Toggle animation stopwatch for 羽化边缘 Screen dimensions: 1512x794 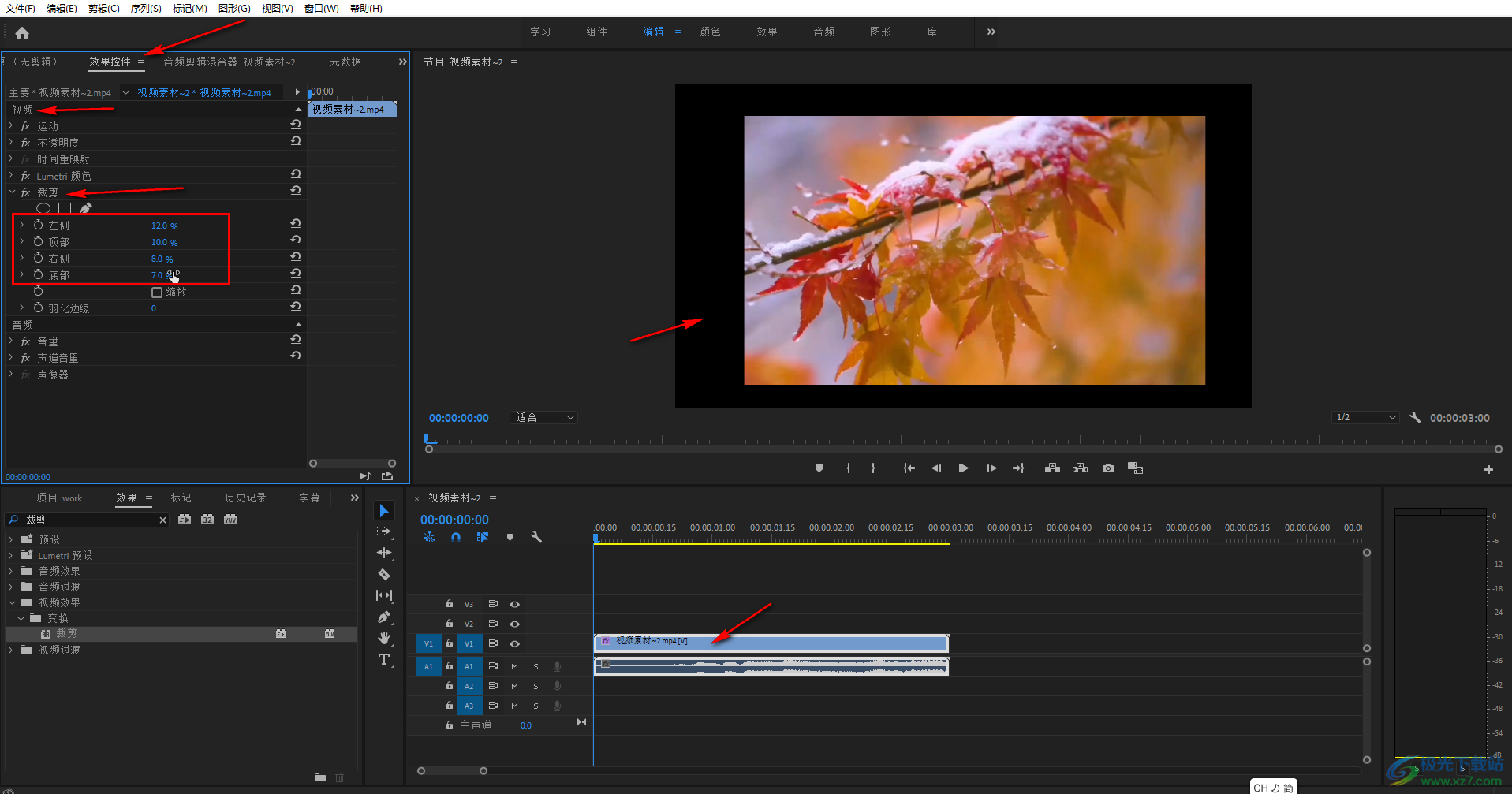38,308
